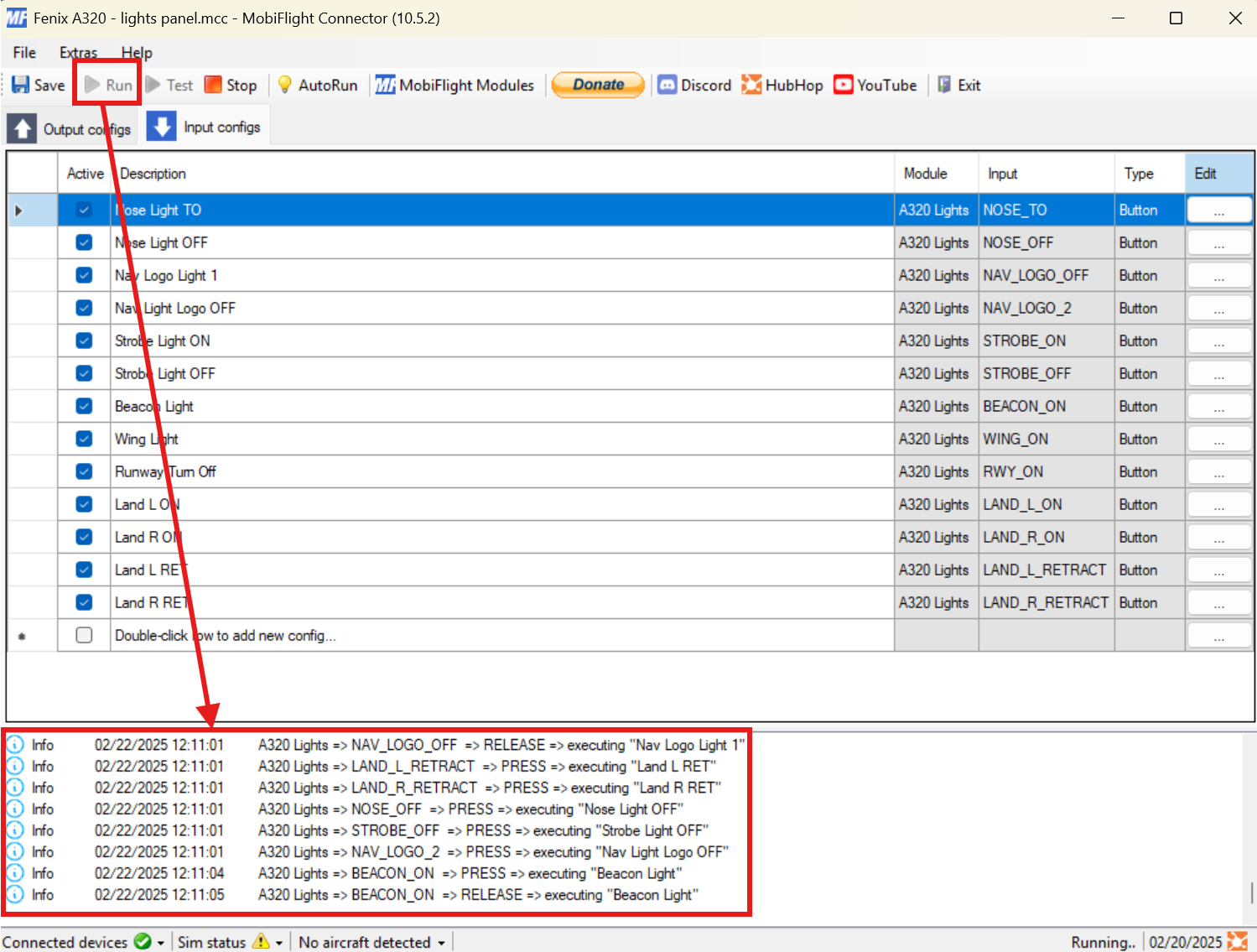Click the MobiFlight app icon in title bar
The width and height of the screenshot is (1257, 952).
point(16,18)
